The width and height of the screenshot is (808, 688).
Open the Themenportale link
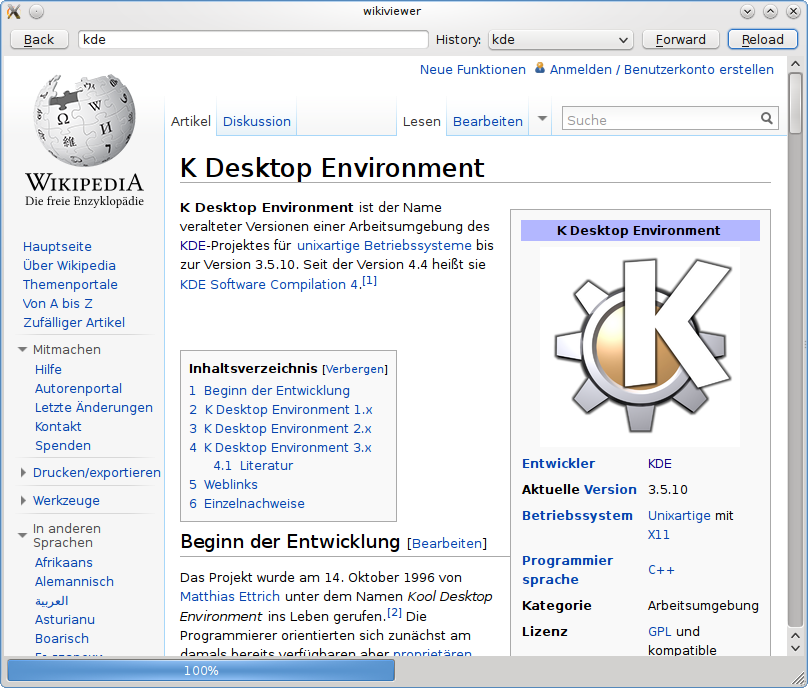[x=70, y=284]
